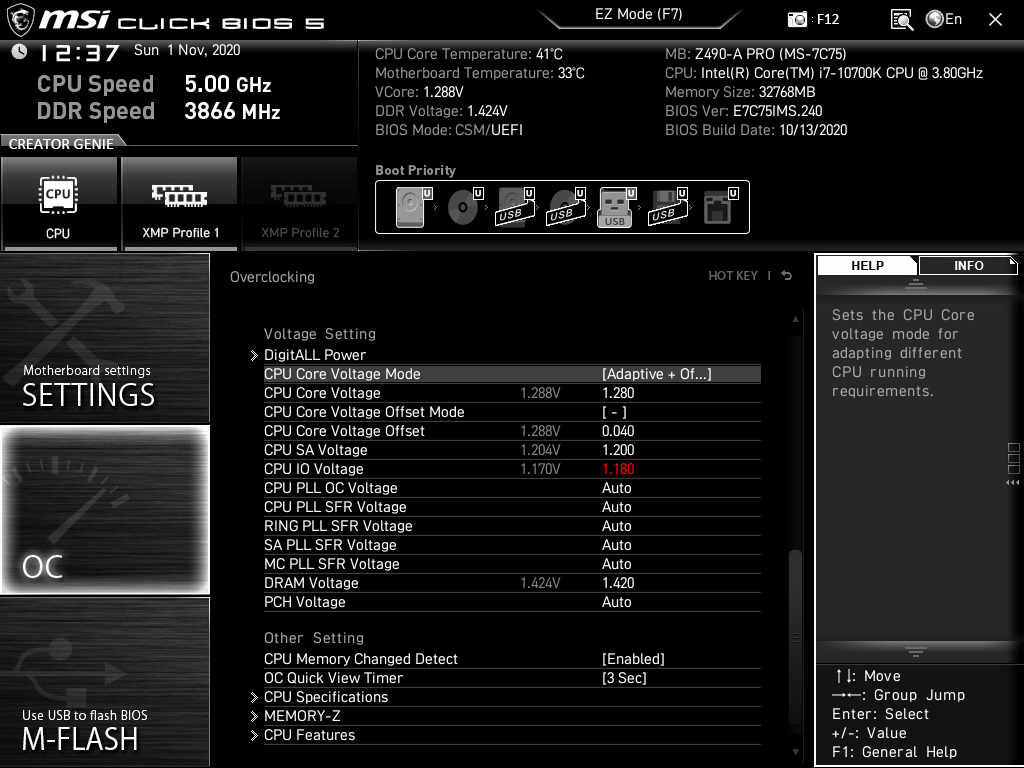Select the USB CD/DVD boot icon
The height and width of the screenshot is (768, 1024).
tap(567, 206)
